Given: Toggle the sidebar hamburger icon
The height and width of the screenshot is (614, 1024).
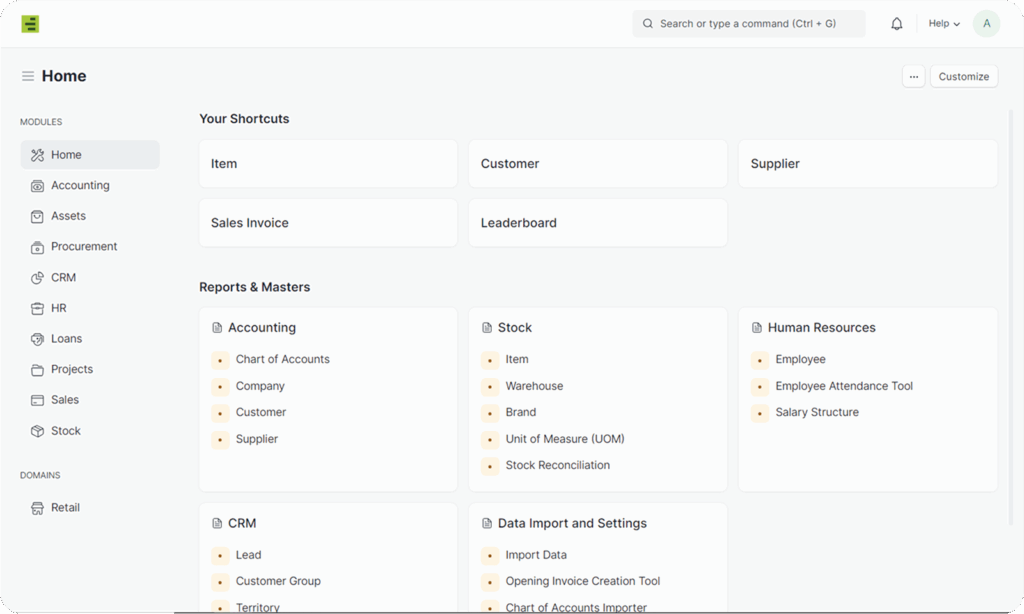Looking at the screenshot, I should tap(28, 76).
